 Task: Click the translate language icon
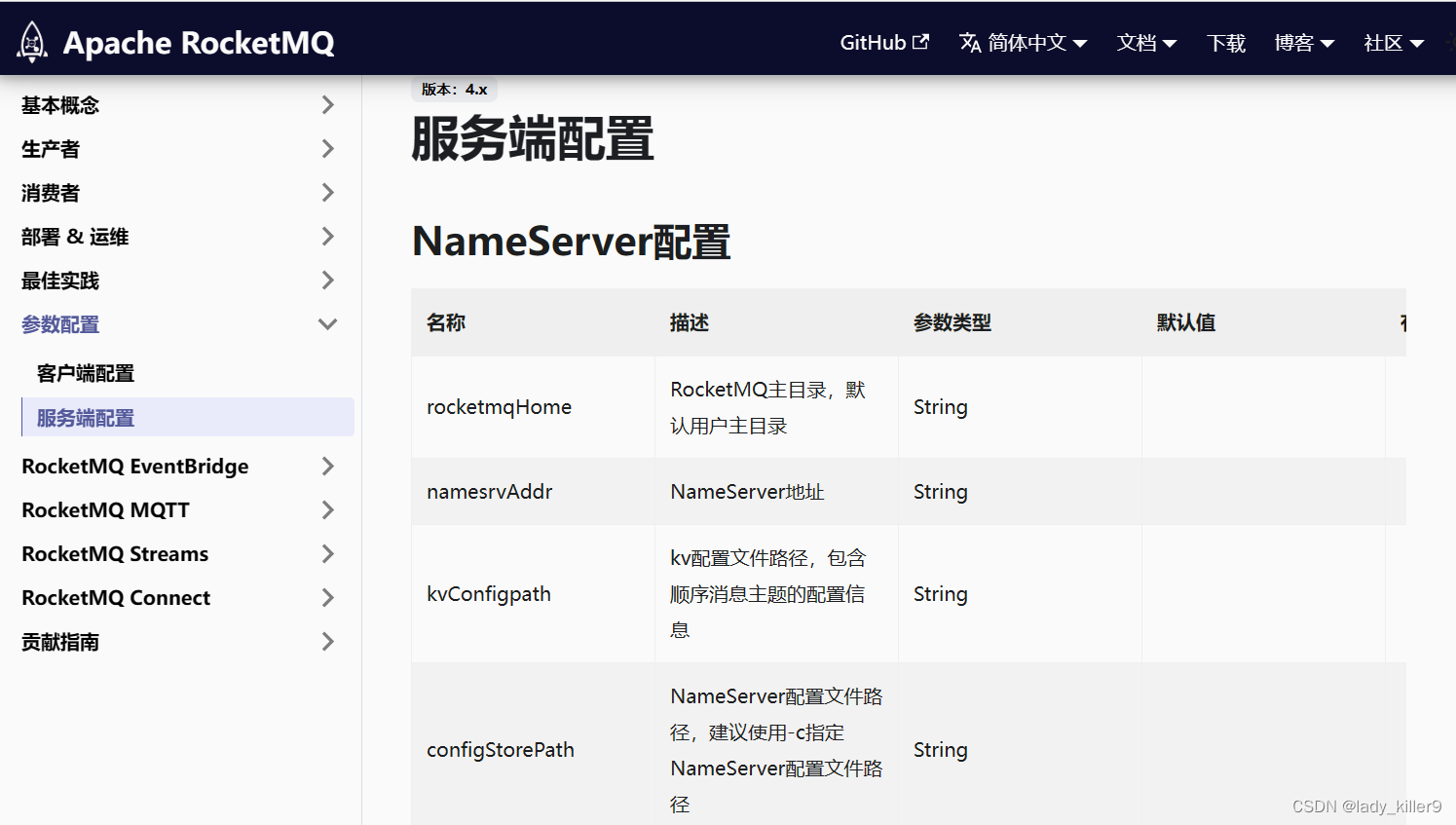tap(970, 43)
